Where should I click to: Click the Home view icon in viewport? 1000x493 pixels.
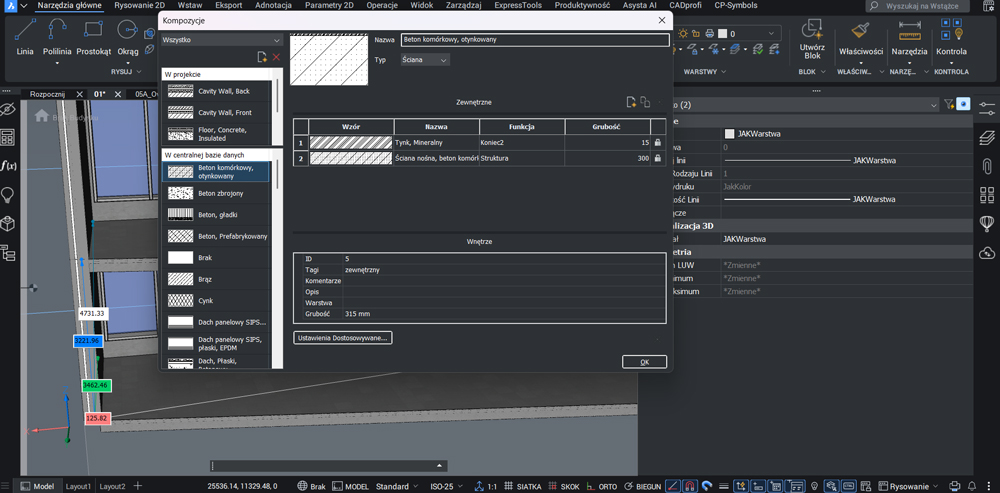coord(42,116)
